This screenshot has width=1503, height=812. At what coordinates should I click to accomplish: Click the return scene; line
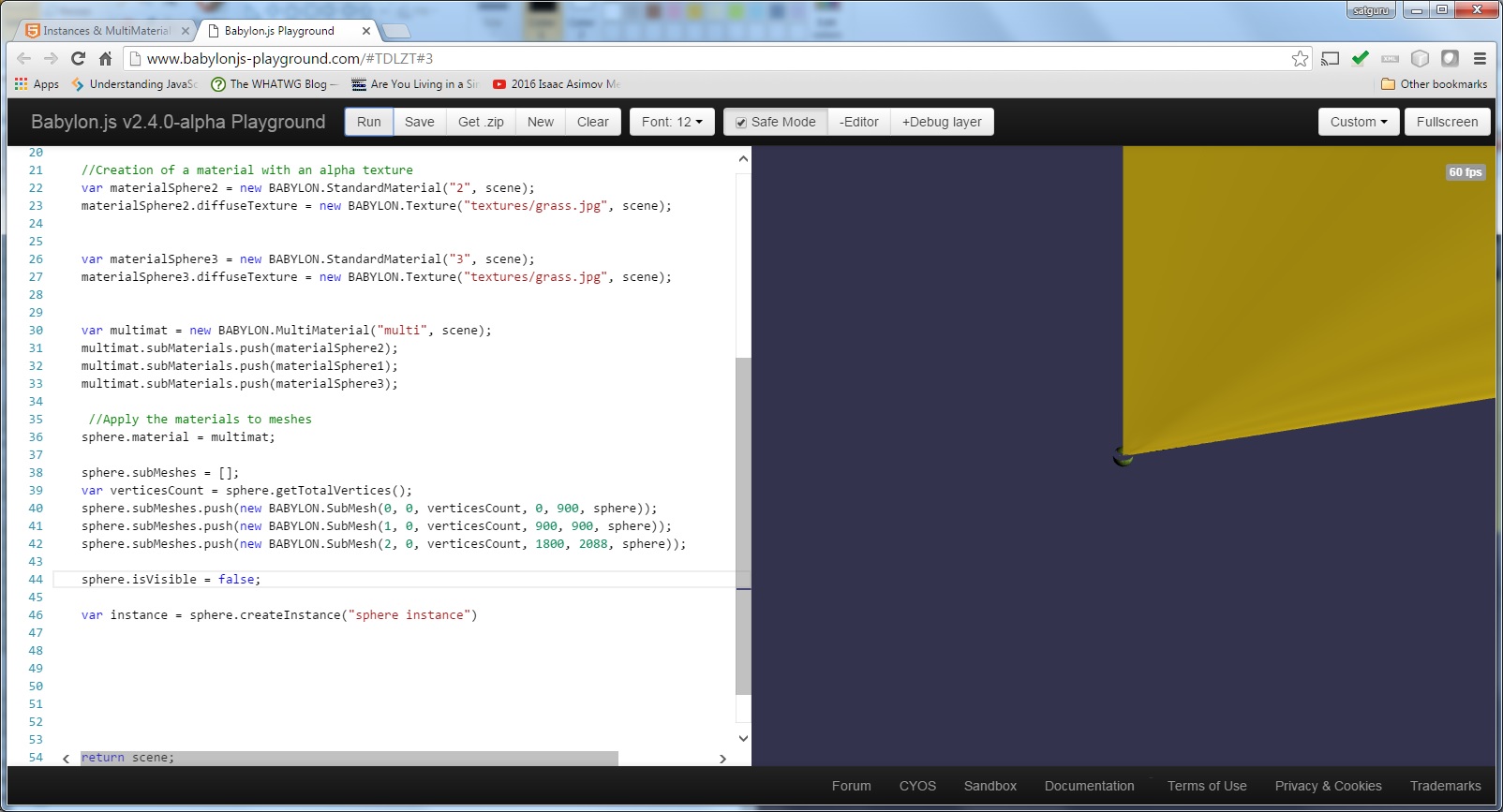click(127, 758)
